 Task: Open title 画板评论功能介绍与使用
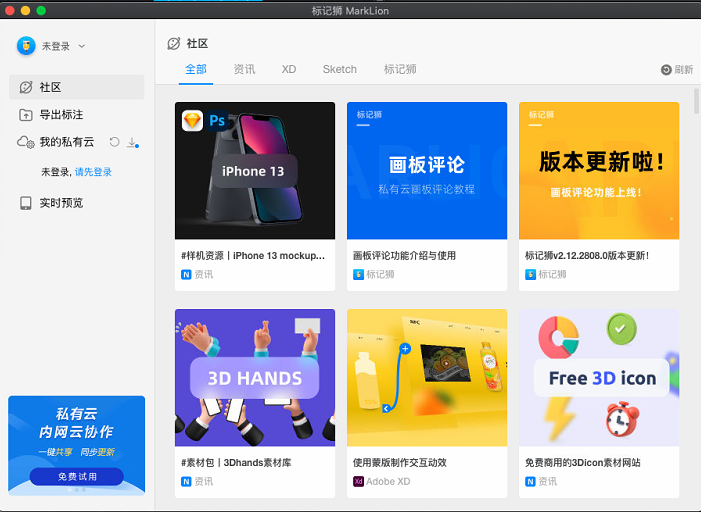coord(404,255)
